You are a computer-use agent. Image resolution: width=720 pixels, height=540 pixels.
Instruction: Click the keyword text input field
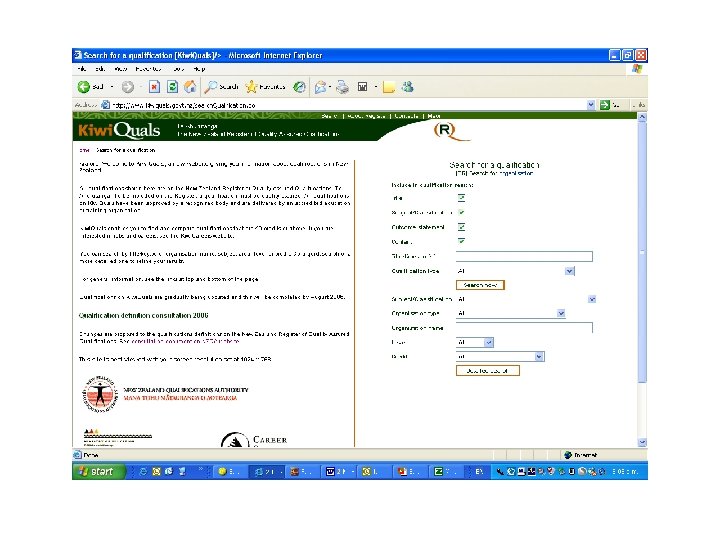pos(524,256)
